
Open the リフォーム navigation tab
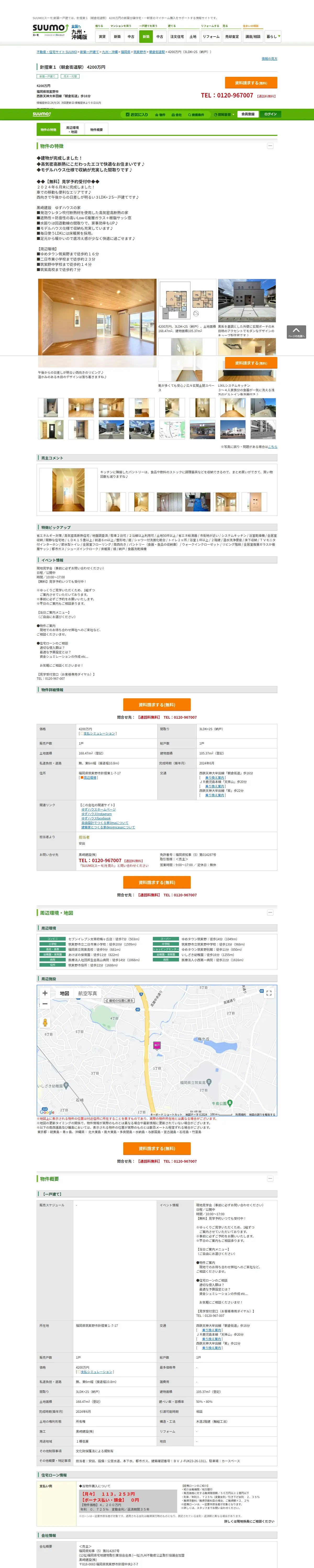point(211,37)
